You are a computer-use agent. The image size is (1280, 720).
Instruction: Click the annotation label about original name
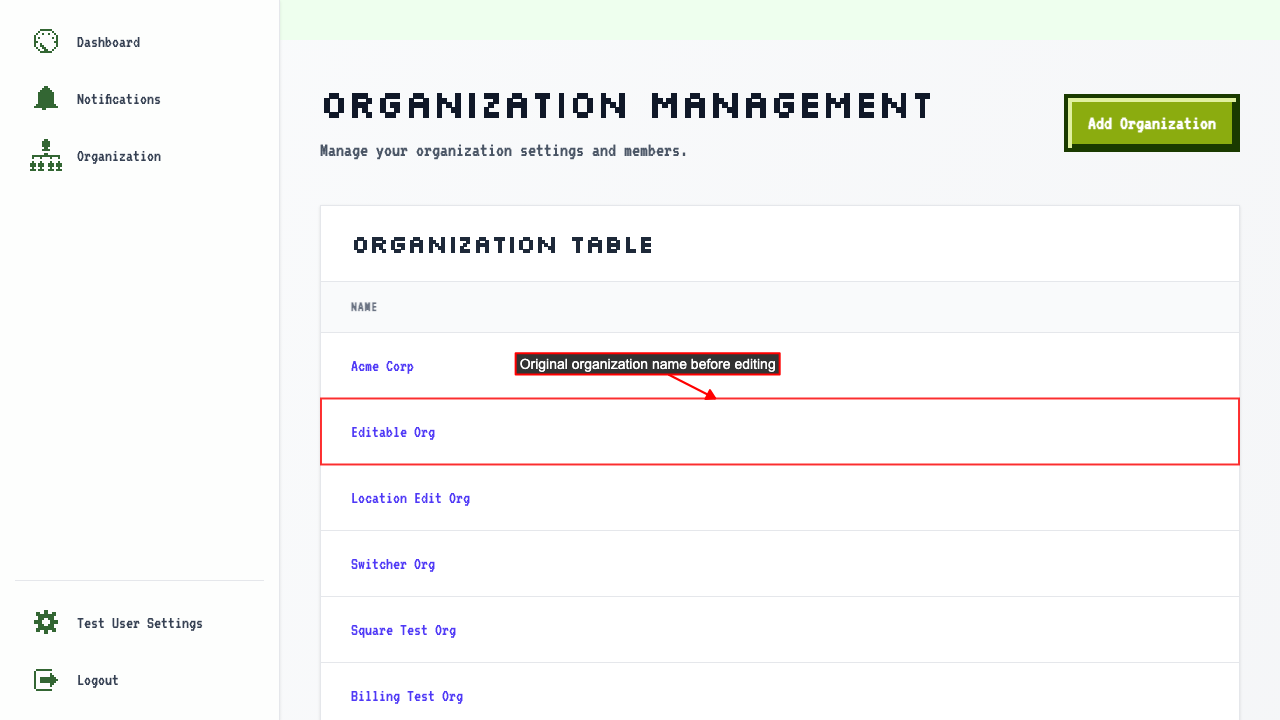pyautogui.click(x=647, y=364)
